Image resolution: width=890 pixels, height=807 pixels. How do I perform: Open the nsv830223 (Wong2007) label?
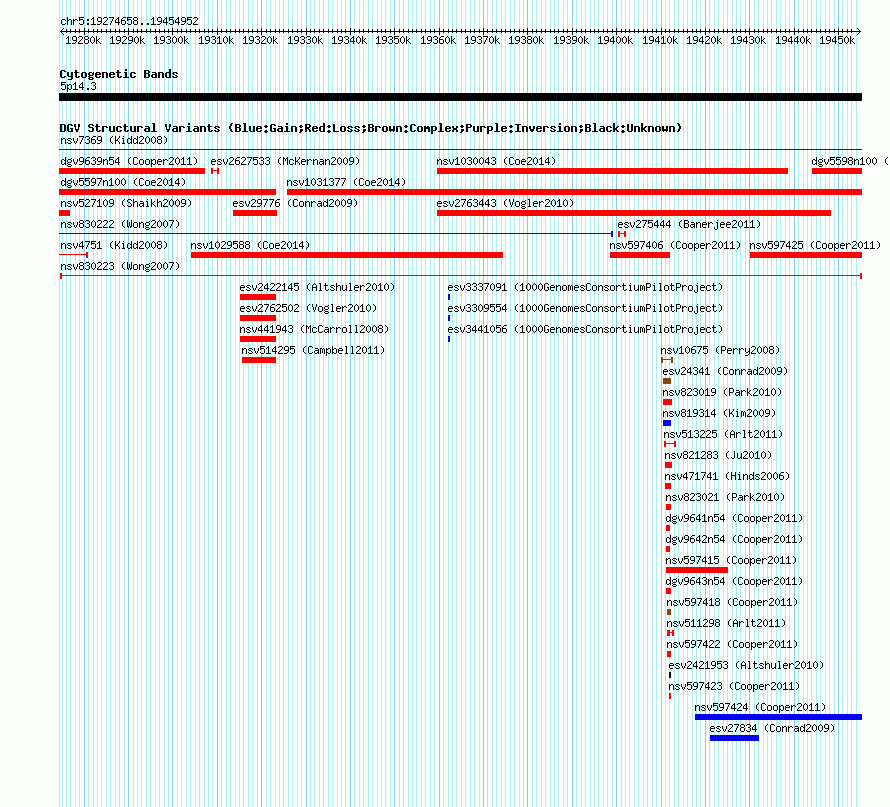(x=120, y=266)
